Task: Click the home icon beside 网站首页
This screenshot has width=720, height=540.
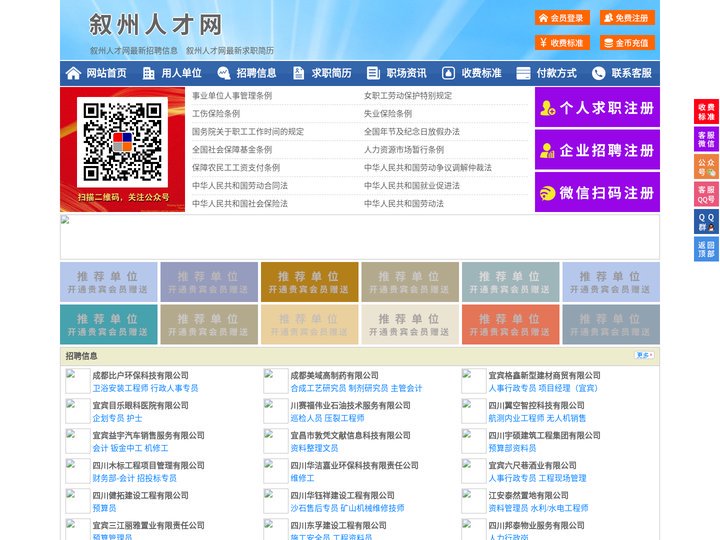Action: (x=73, y=73)
